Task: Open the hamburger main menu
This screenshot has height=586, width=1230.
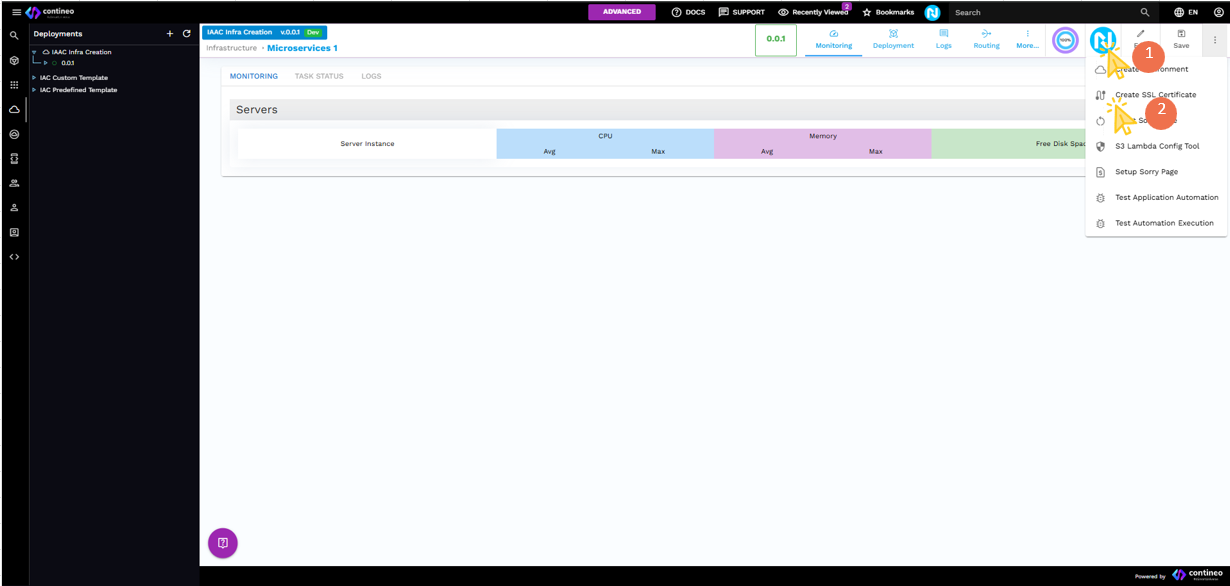Action: 16,12
